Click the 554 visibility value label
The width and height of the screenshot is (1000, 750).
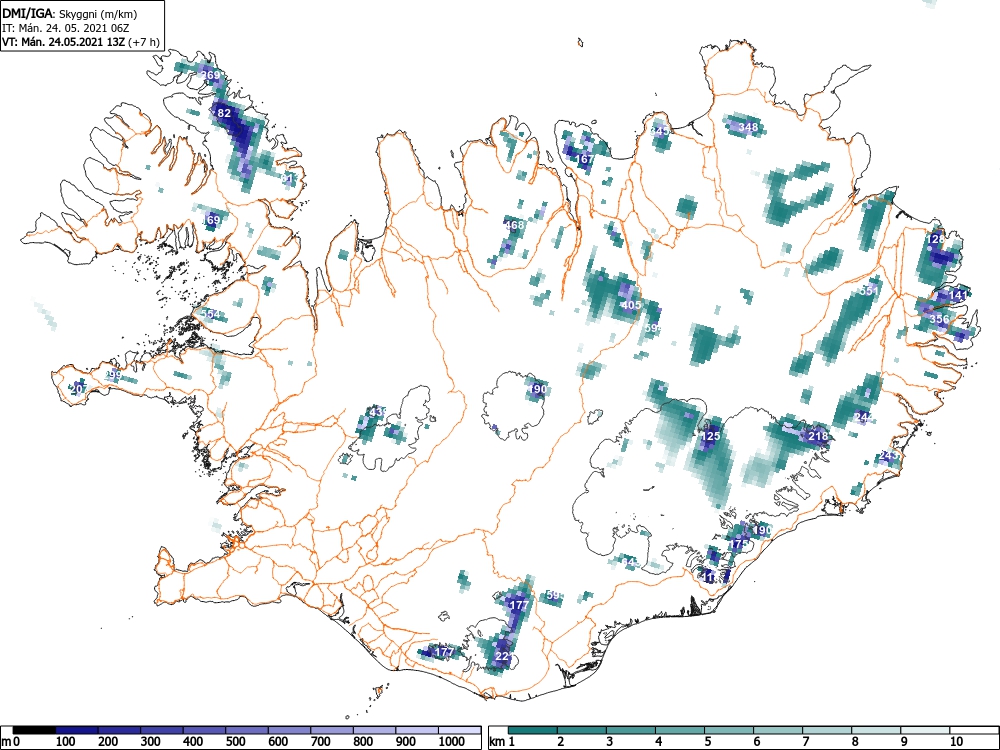(x=210, y=314)
